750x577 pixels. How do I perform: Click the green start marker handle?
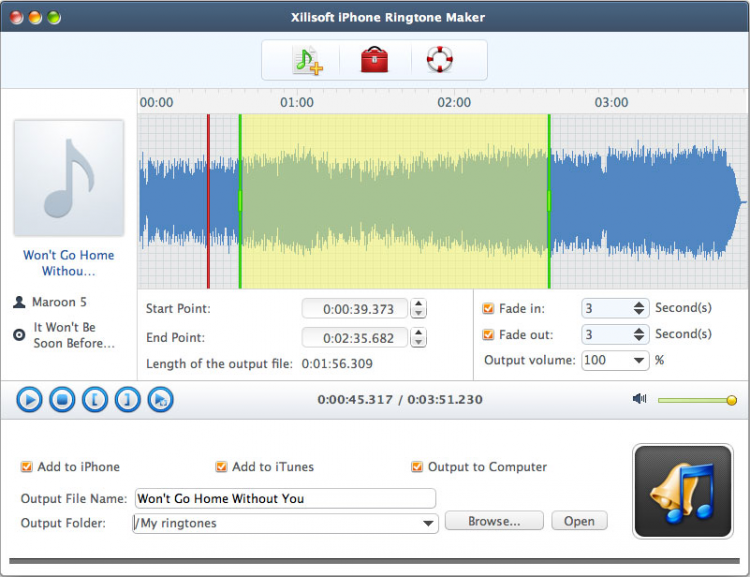click(240, 201)
